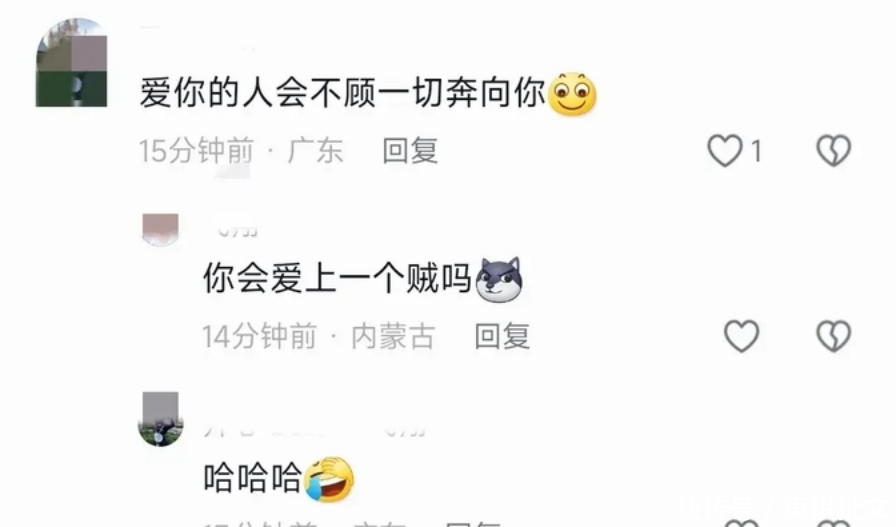The image size is (896, 527).
Task: Dislike the 爱你的人会不顾一切奔向你 comment
Action: 833,151
